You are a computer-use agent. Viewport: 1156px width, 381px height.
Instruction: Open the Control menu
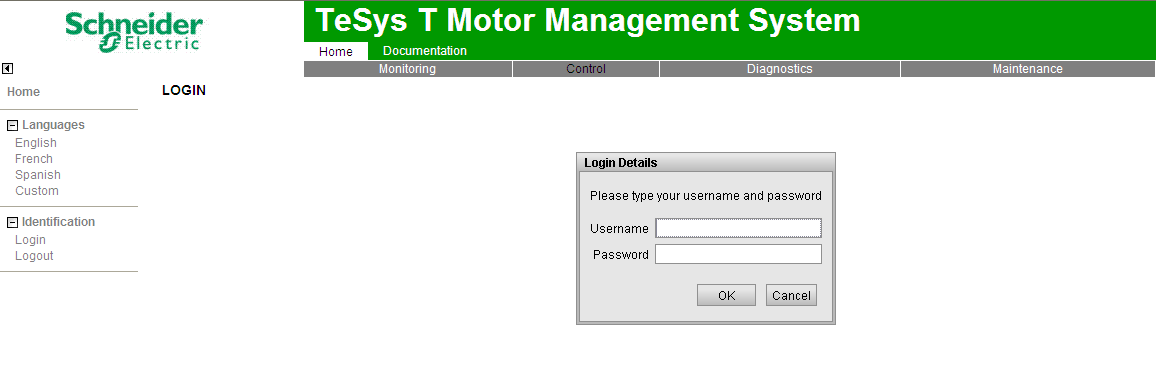[586, 69]
